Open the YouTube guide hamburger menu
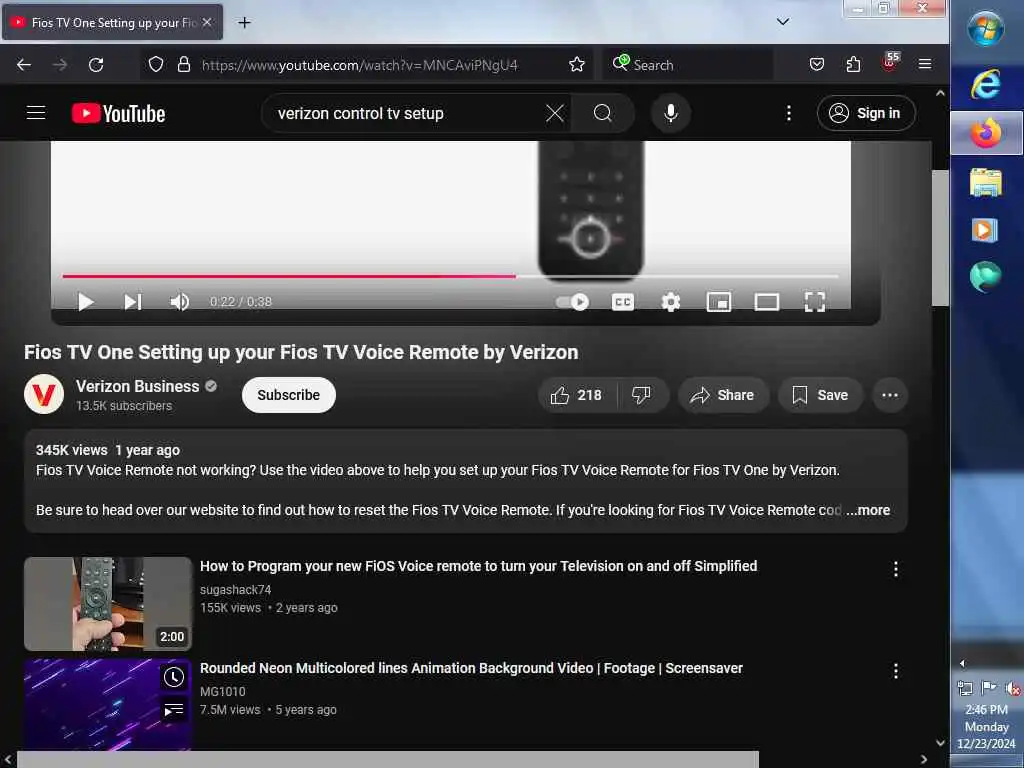 [36, 113]
